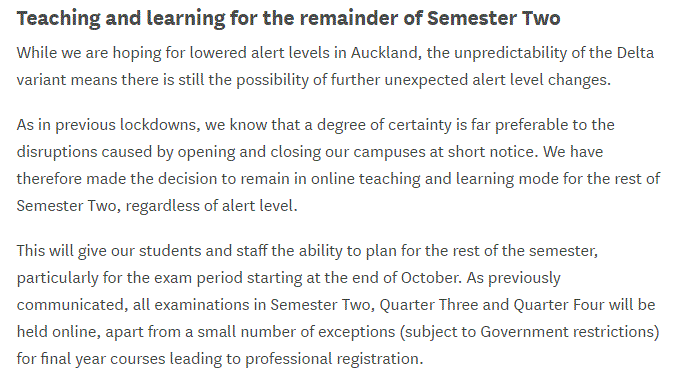Click the phrase 'Quarter Four'

559,305
